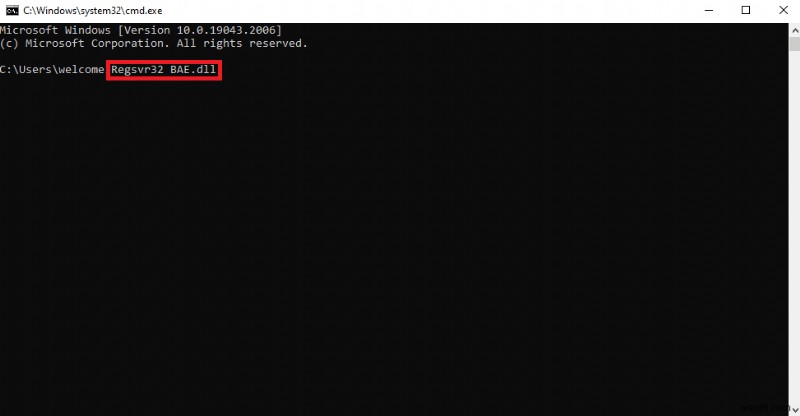Click the scrollbar down arrow

click(x=794, y=409)
